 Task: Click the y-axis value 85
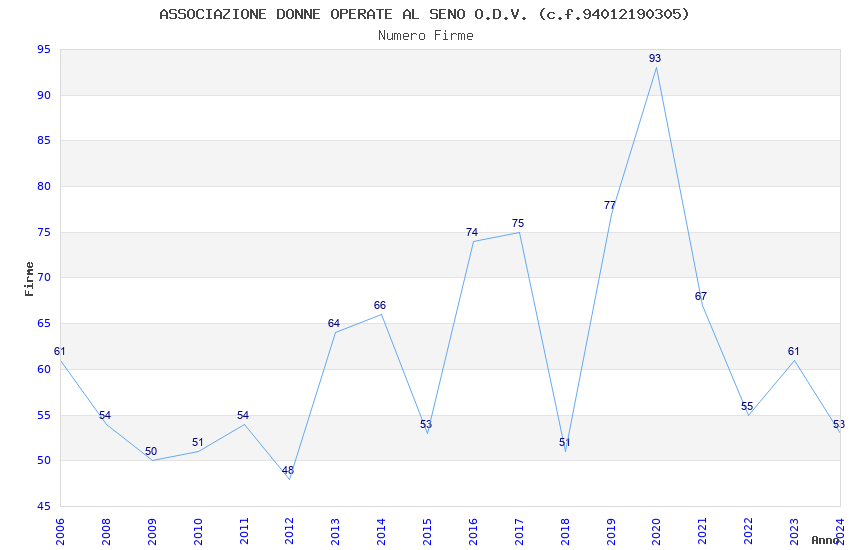(44, 141)
